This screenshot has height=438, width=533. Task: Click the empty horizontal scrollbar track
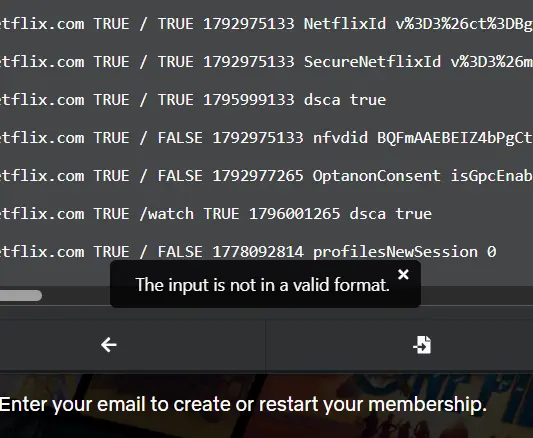tap(476, 296)
